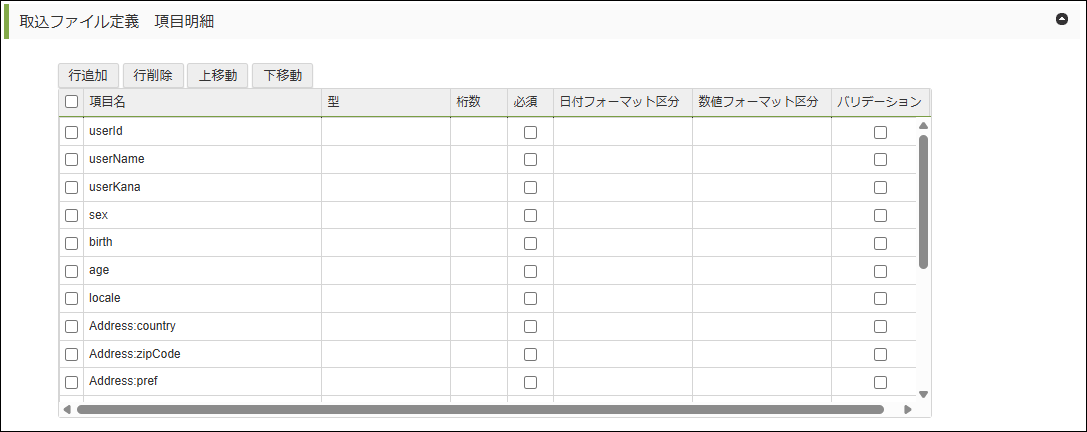
Task: Toggle the select-all header checkbox
Action: [x=71, y=101]
